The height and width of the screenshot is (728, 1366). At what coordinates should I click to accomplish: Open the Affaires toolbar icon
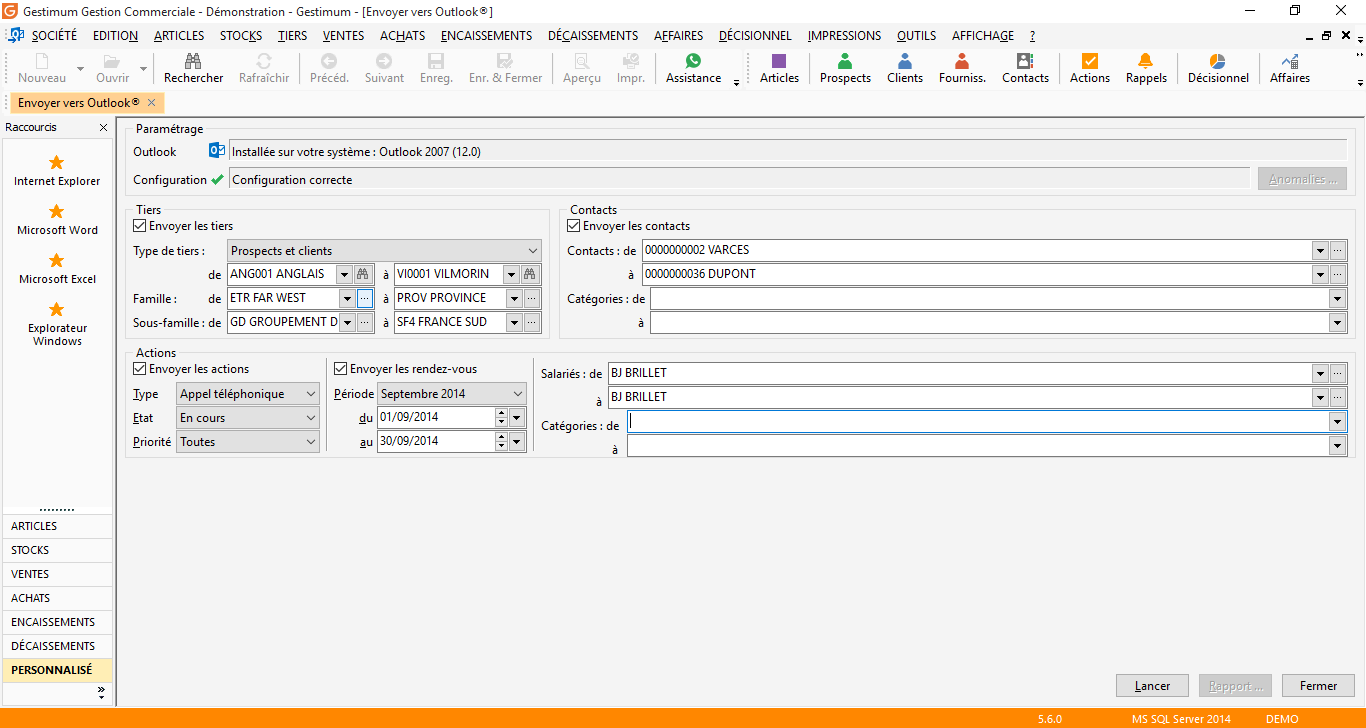tap(1289, 61)
